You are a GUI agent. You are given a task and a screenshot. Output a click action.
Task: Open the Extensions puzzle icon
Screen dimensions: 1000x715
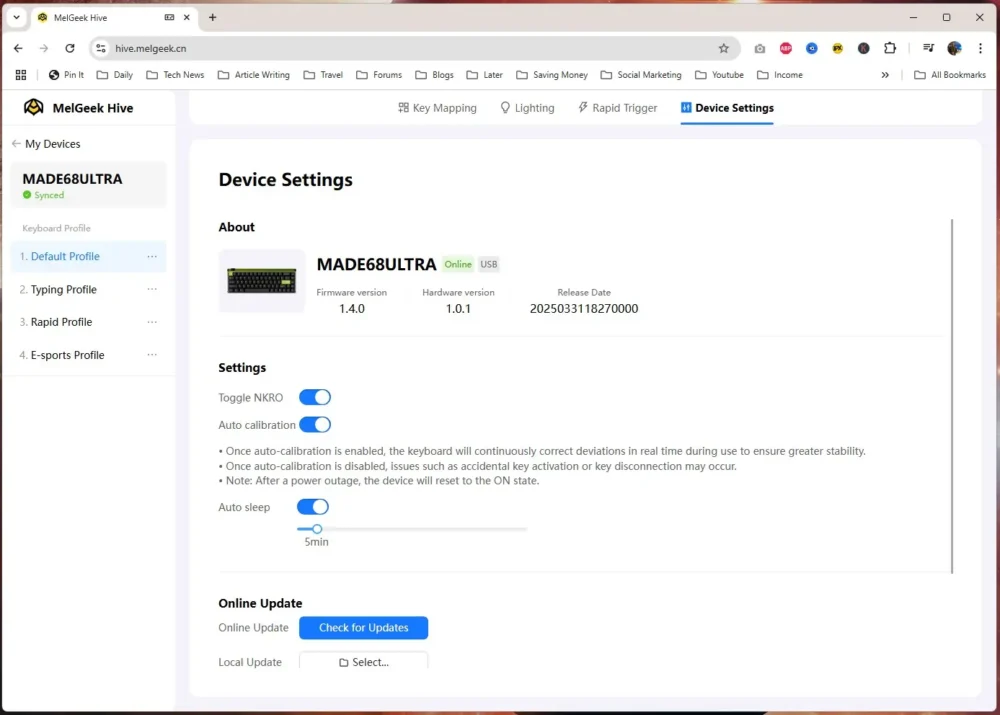pyautogui.click(x=890, y=48)
